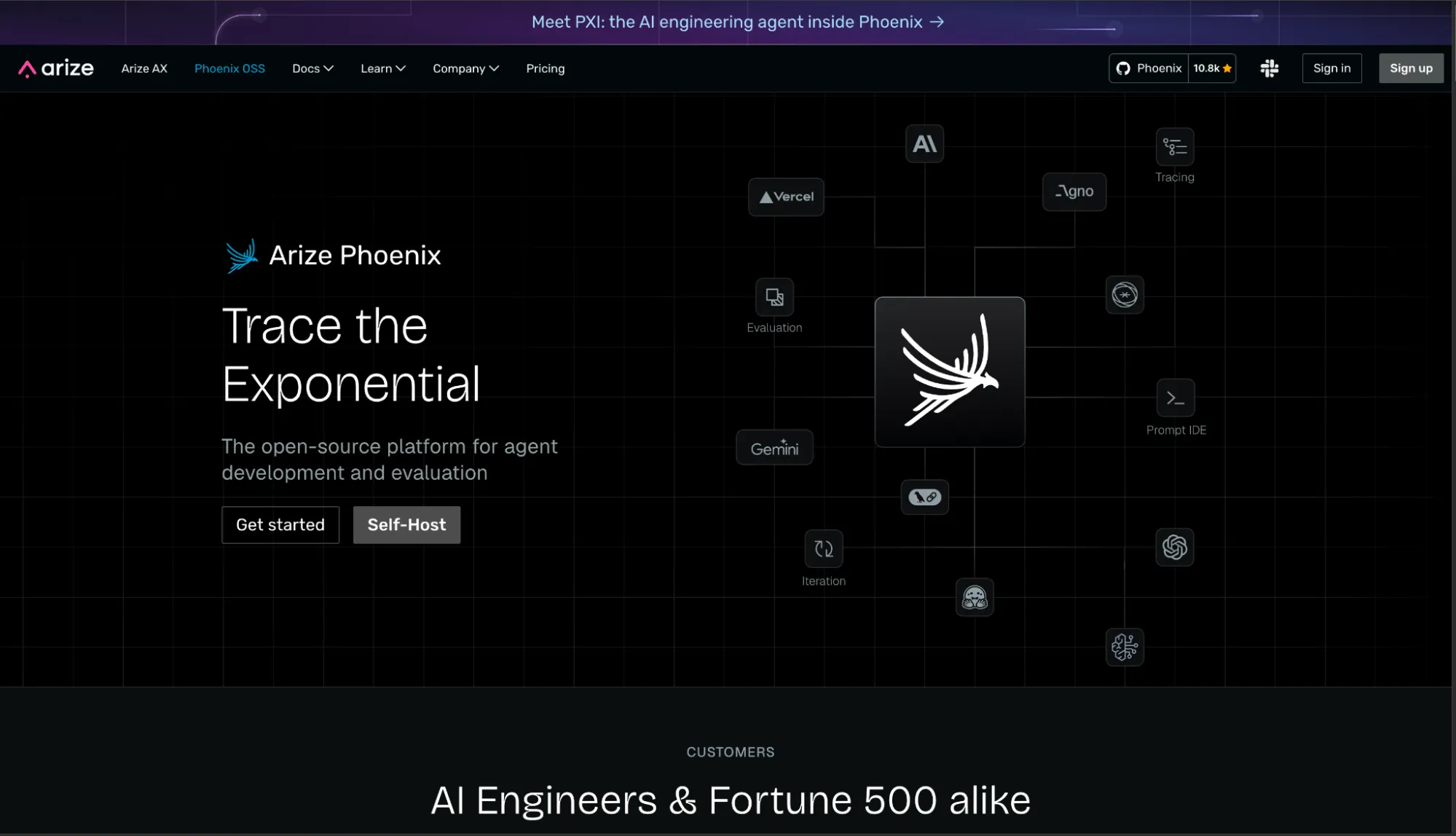Image resolution: width=1456 pixels, height=836 pixels.
Task: Click the AI Engineers & Fortune 500 heading
Action: point(731,801)
